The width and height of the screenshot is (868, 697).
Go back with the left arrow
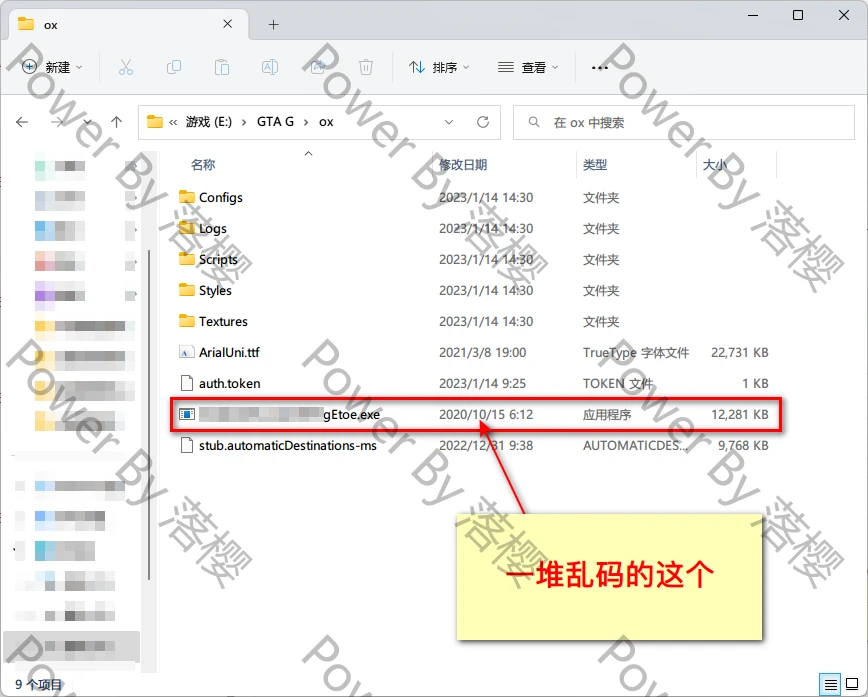tap(22, 122)
